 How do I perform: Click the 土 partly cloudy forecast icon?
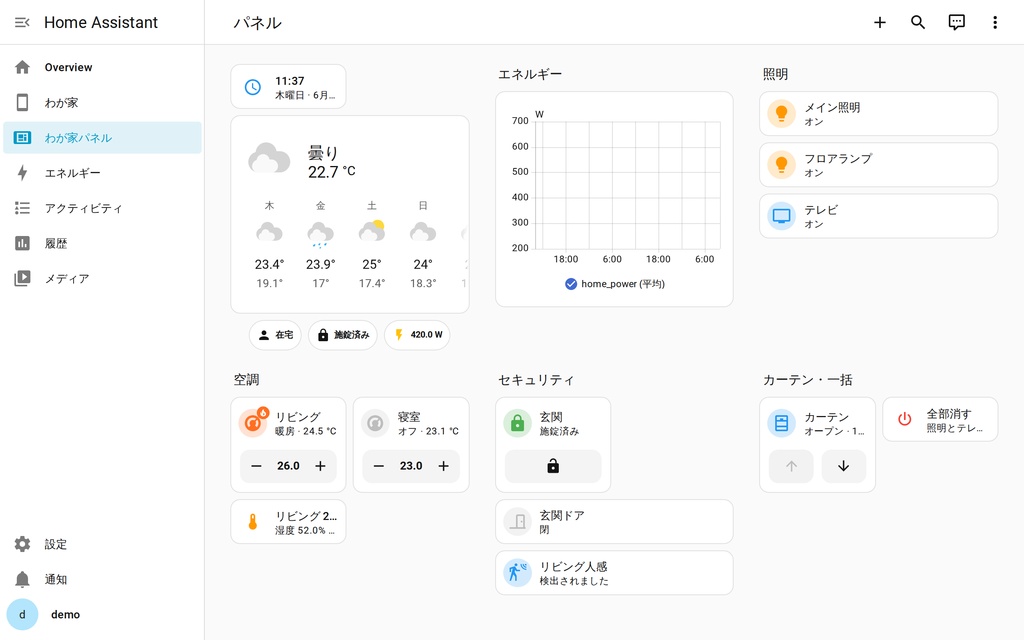tap(372, 231)
